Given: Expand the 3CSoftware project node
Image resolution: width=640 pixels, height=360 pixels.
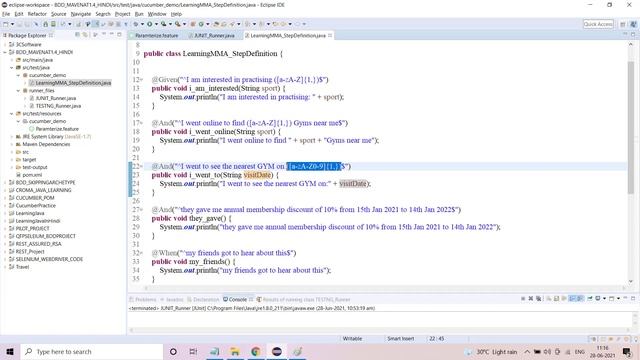Looking at the screenshot, I should [5, 44].
